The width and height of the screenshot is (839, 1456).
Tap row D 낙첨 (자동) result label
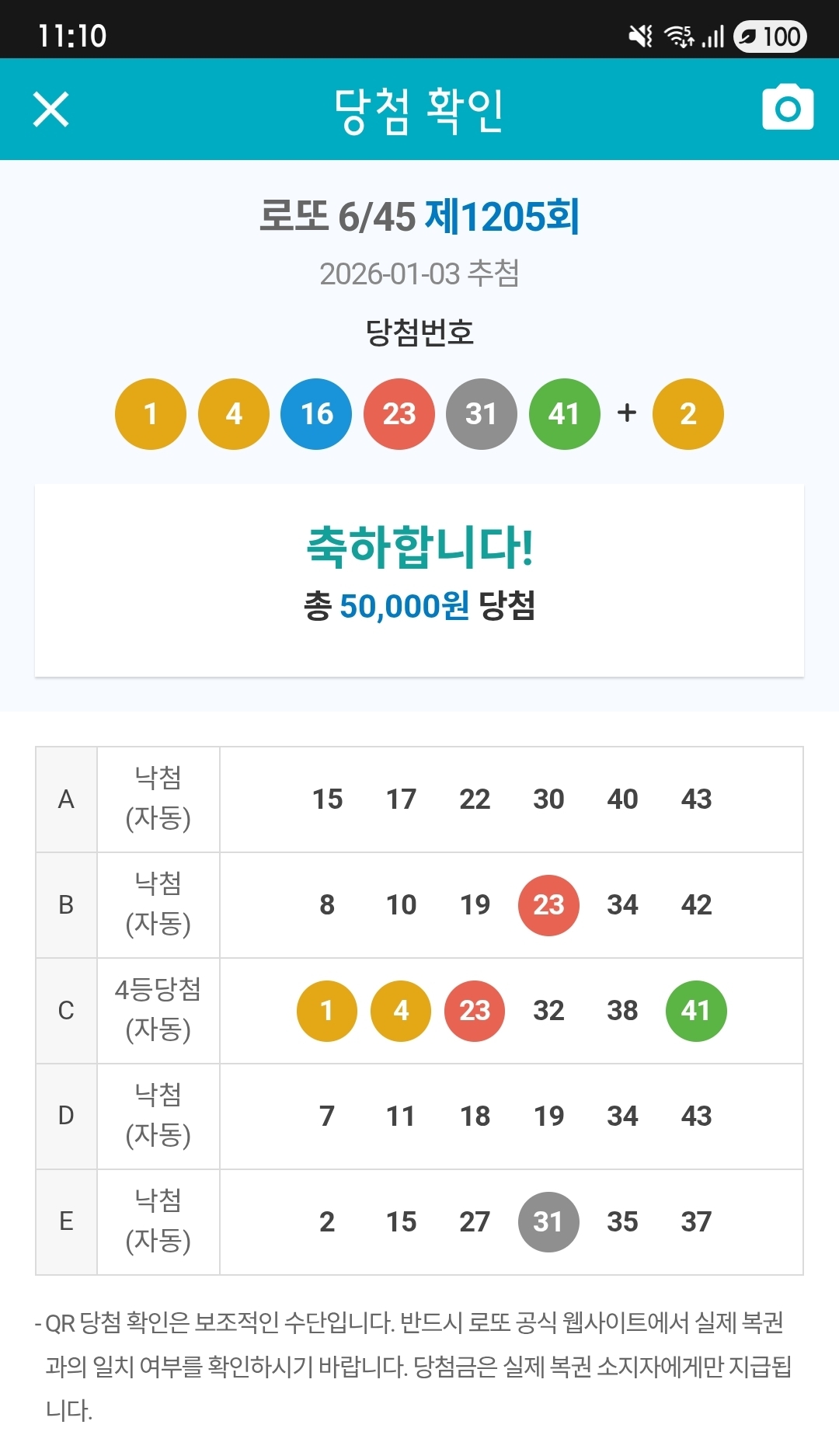[x=158, y=1115]
